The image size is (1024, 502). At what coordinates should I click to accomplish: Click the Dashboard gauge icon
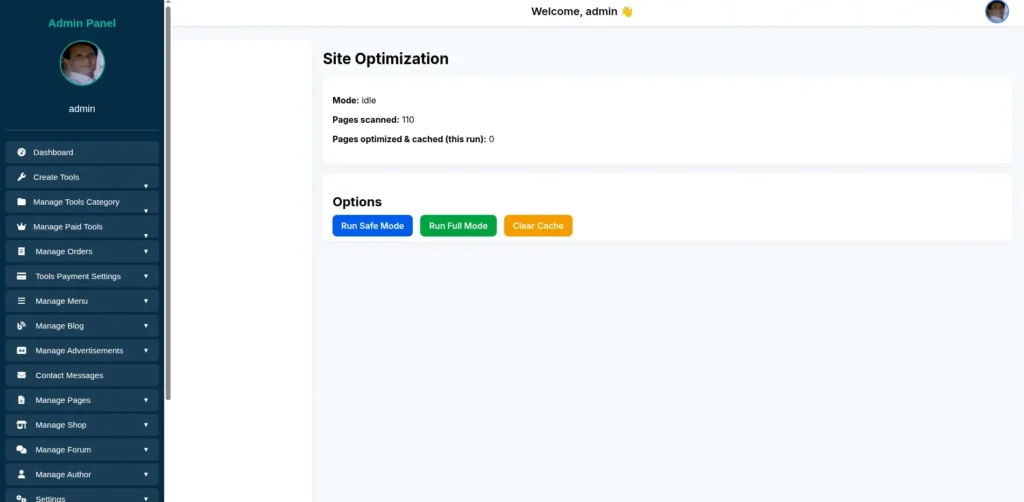pos(22,152)
